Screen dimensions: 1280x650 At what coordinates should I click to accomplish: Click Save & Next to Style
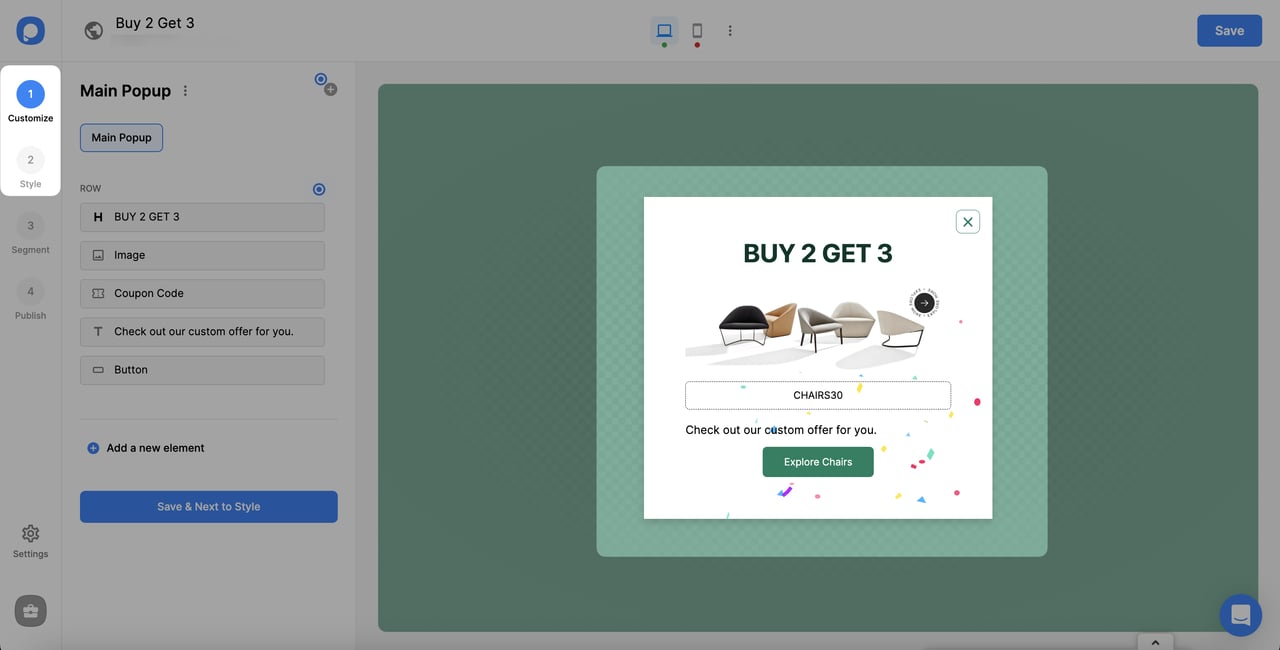pyautogui.click(x=208, y=507)
